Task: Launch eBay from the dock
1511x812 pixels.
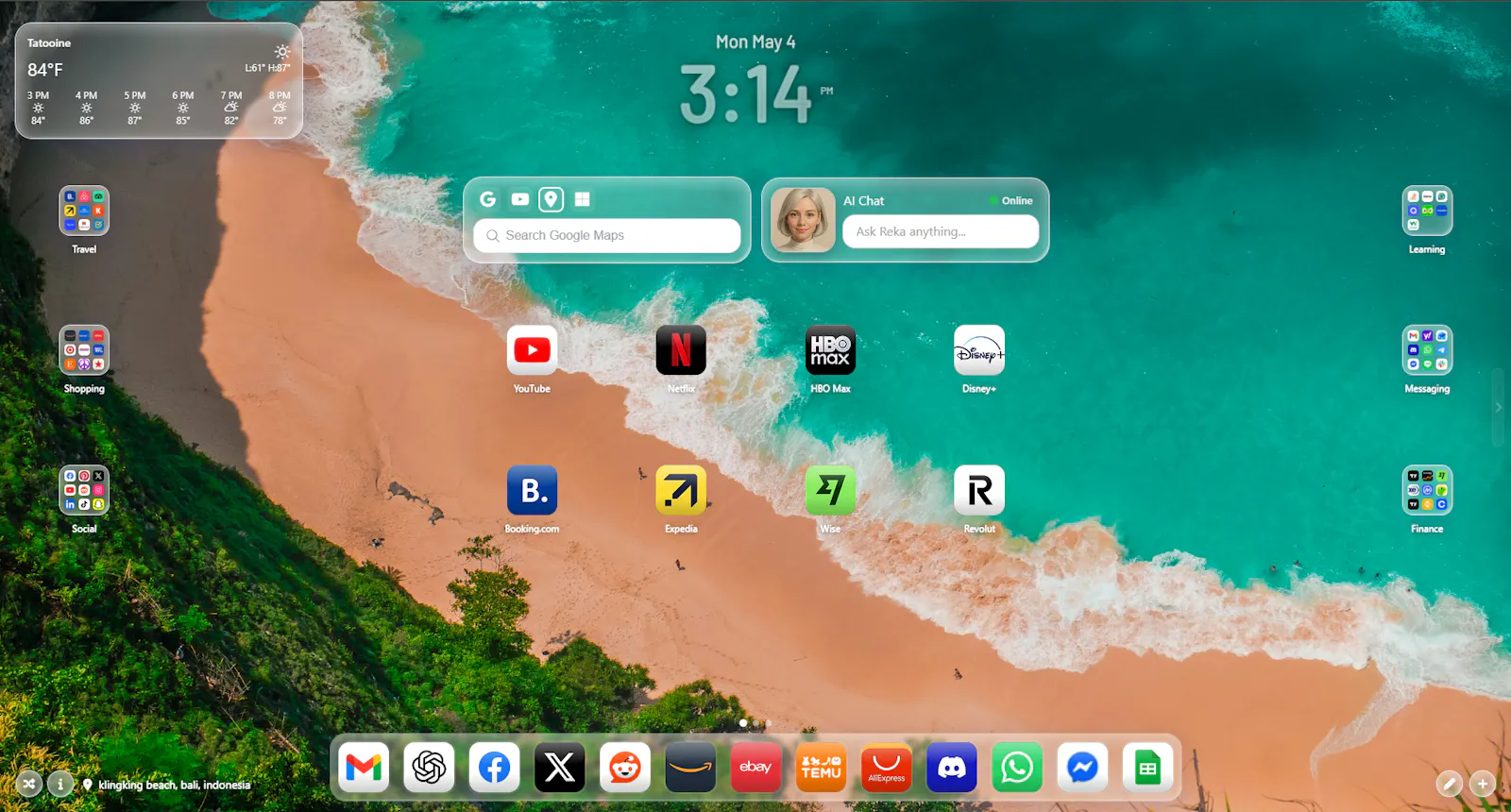Action: [x=755, y=768]
